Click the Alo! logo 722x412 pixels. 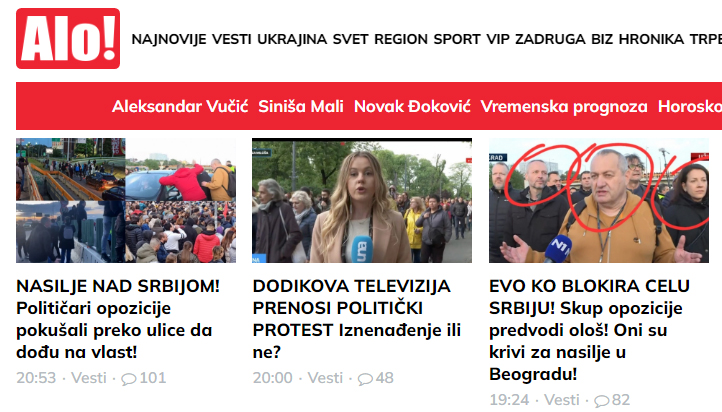(68, 39)
